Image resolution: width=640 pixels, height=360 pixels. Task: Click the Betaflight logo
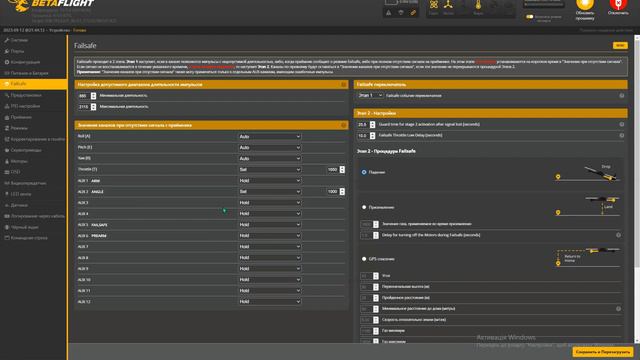point(51,5)
